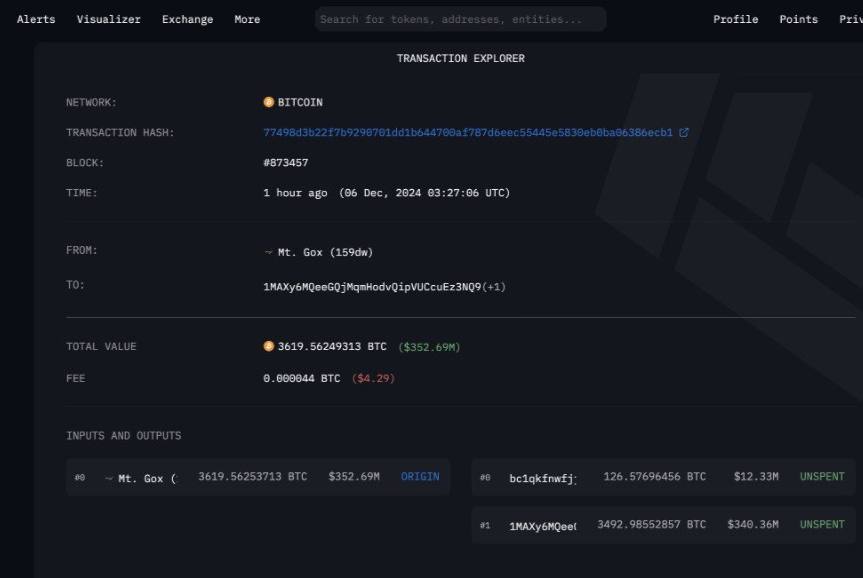This screenshot has width=863, height=578.
Task: Open the Mt. Gox (159dw) sender entity
Action: pos(325,253)
